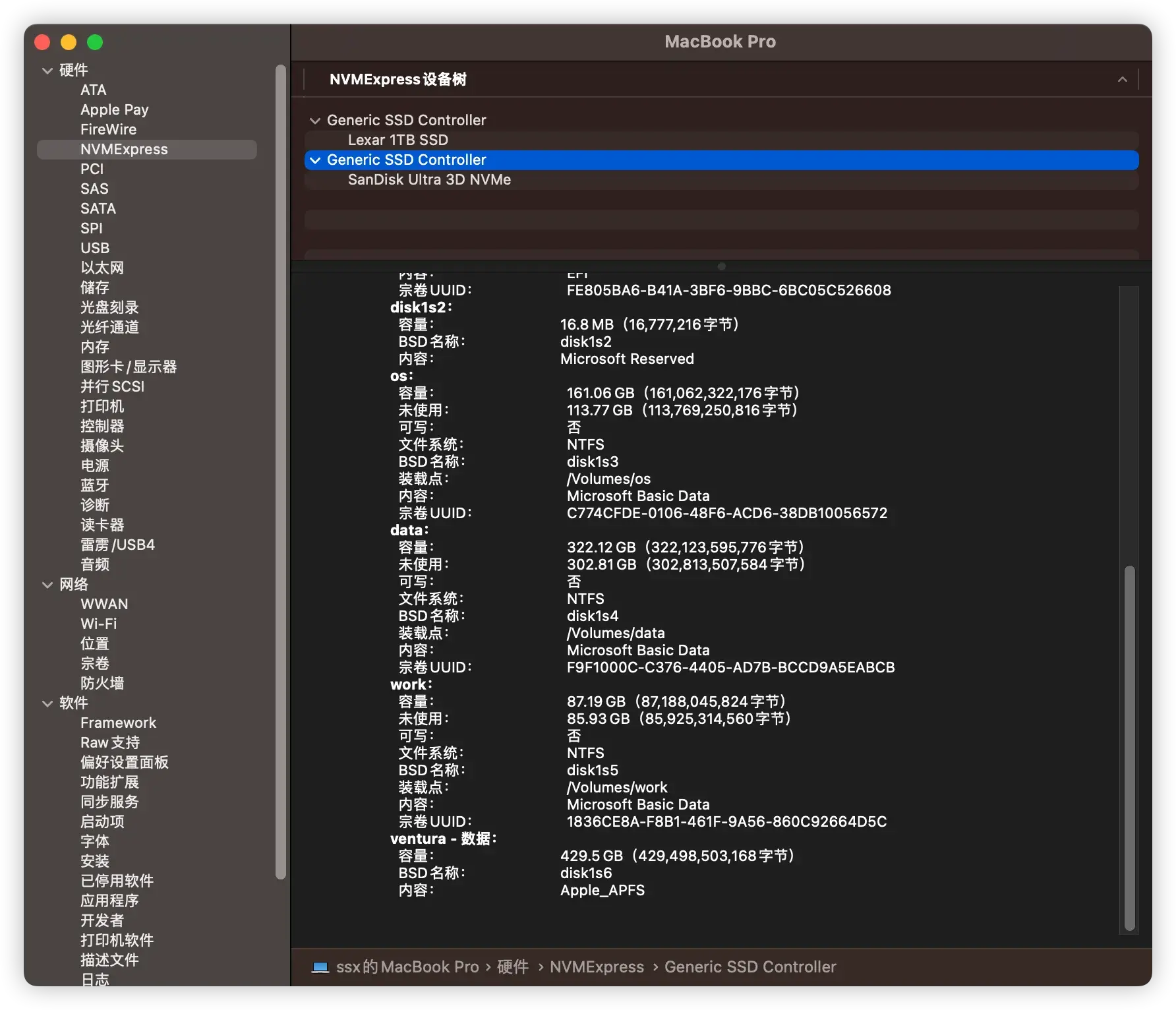Select 字体 in the sidebar
This screenshot has height=1010, width=1176.
click(95, 842)
